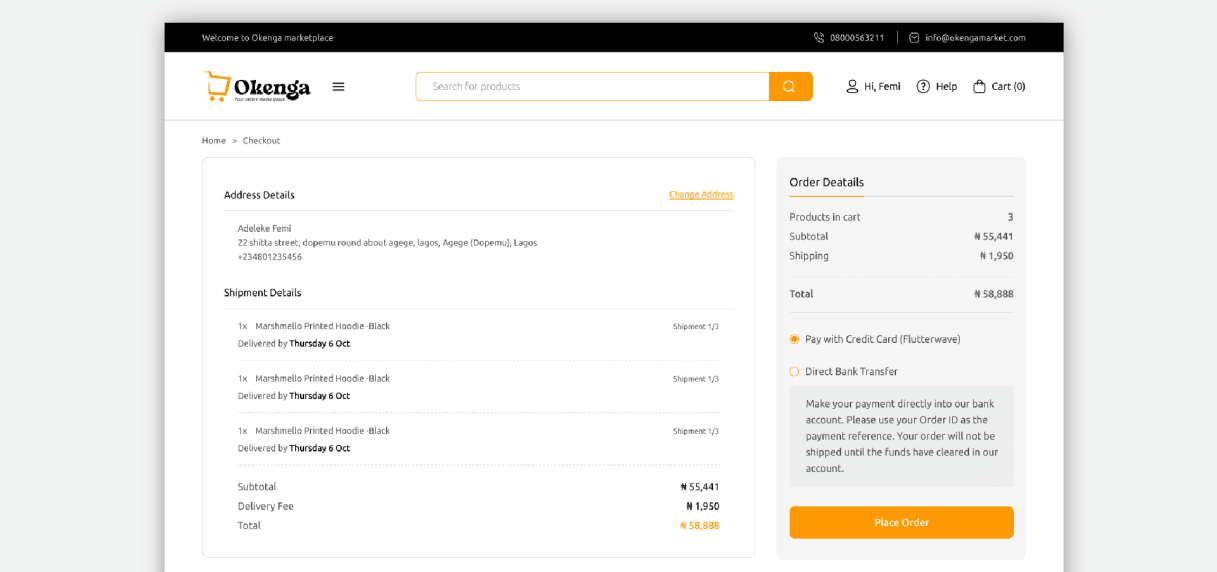Image resolution: width=1217 pixels, height=572 pixels.
Task: Click the Okenga shopping cart logo
Action: [x=257, y=86]
